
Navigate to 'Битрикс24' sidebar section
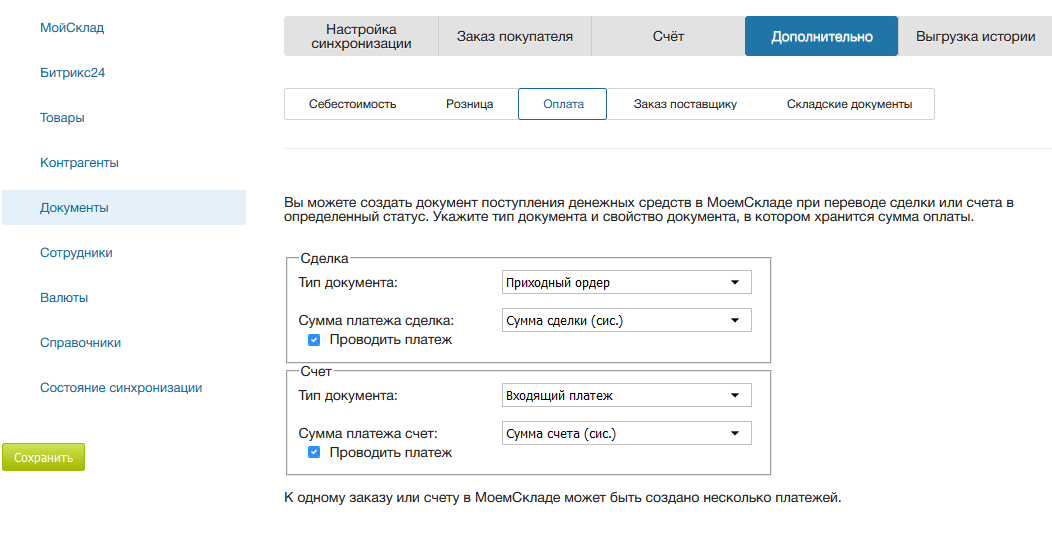click(x=73, y=72)
